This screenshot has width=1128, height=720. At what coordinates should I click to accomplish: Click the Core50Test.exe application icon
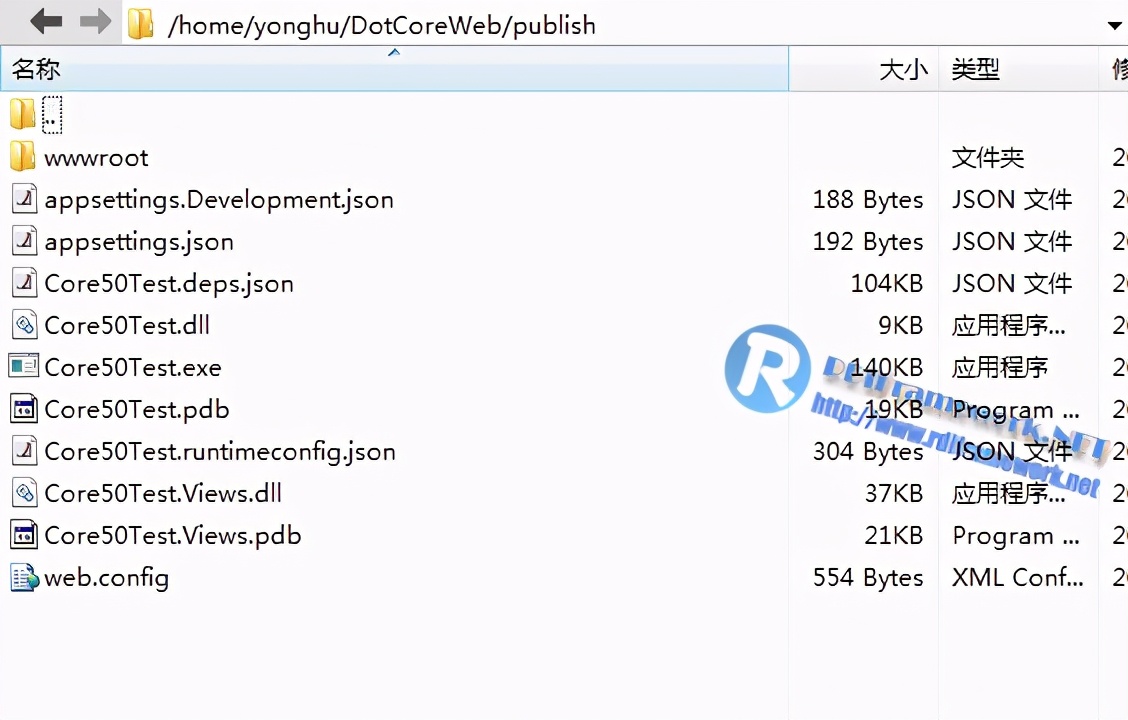pyautogui.click(x=23, y=366)
